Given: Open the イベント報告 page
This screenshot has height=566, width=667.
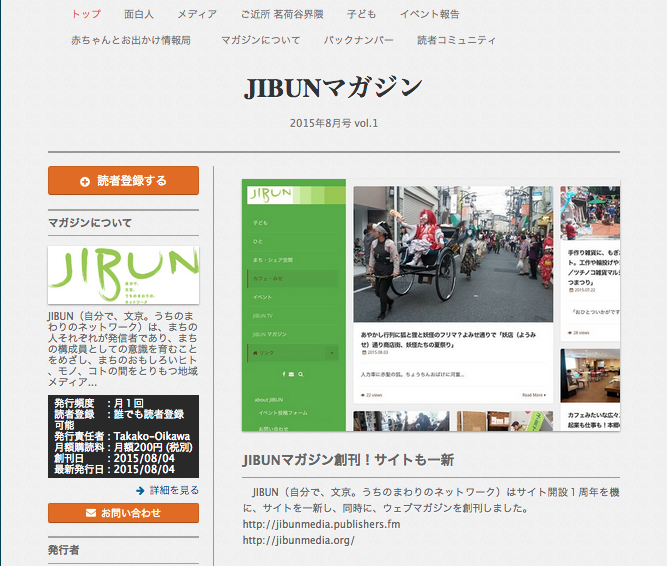Looking at the screenshot, I should pos(429,14).
